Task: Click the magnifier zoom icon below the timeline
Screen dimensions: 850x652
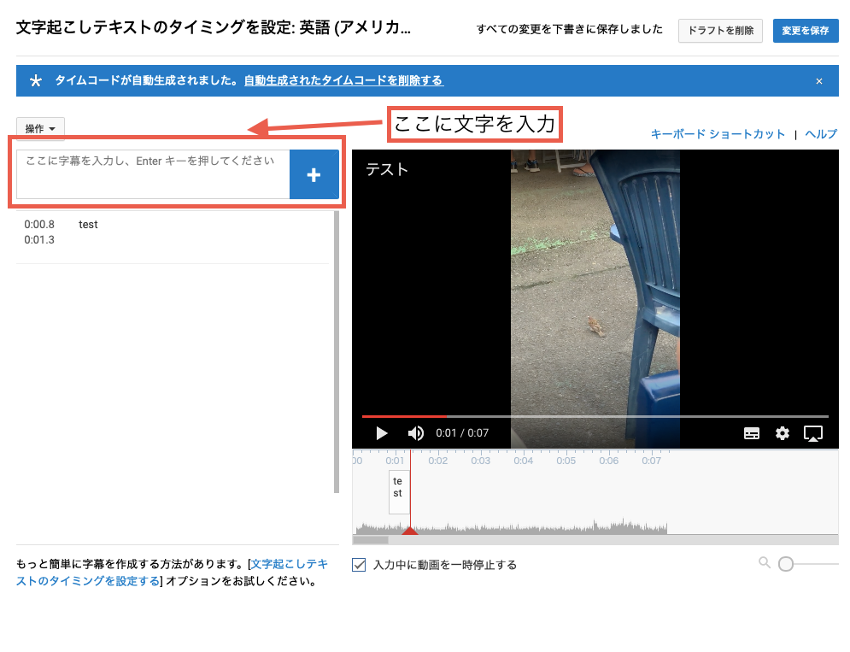Action: coord(765,563)
